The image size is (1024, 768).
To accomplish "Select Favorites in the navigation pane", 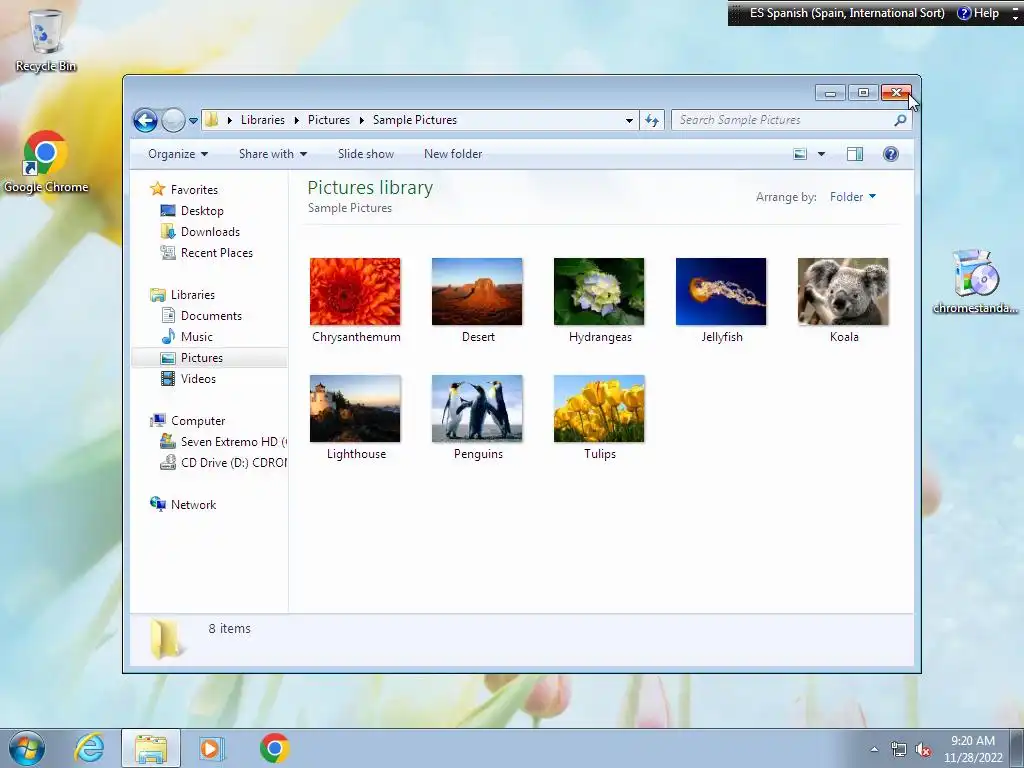I will coord(194,189).
